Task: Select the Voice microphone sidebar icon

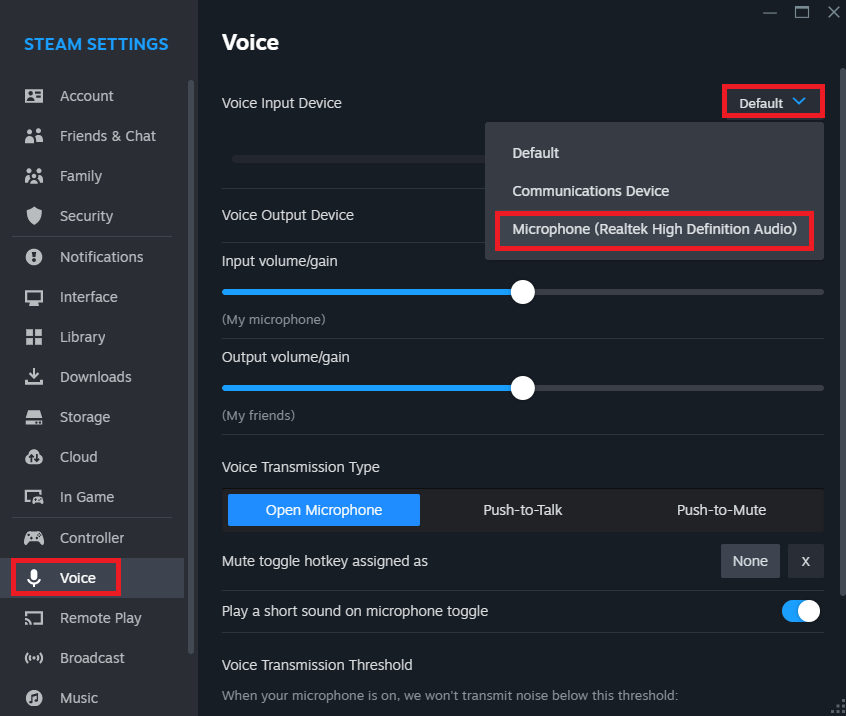Action: [35, 578]
